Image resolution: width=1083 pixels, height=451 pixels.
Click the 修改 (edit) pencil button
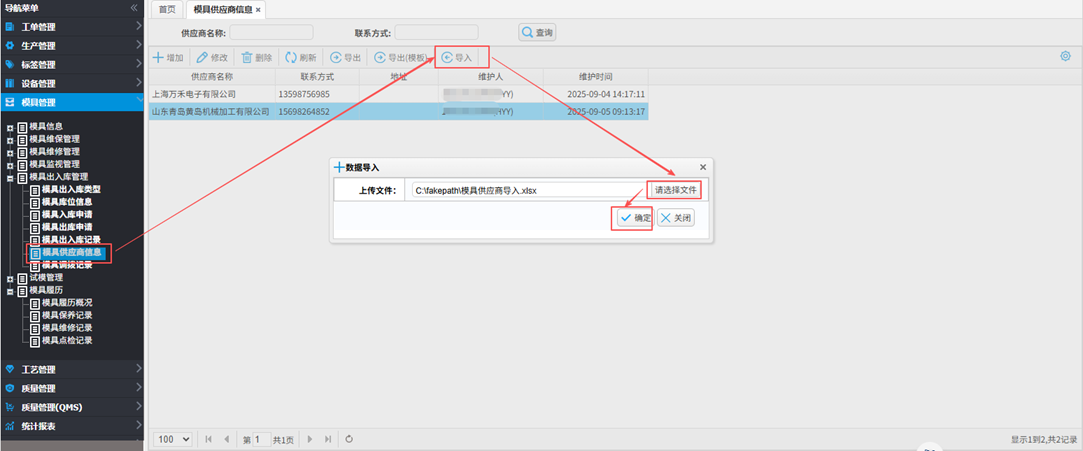point(212,58)
